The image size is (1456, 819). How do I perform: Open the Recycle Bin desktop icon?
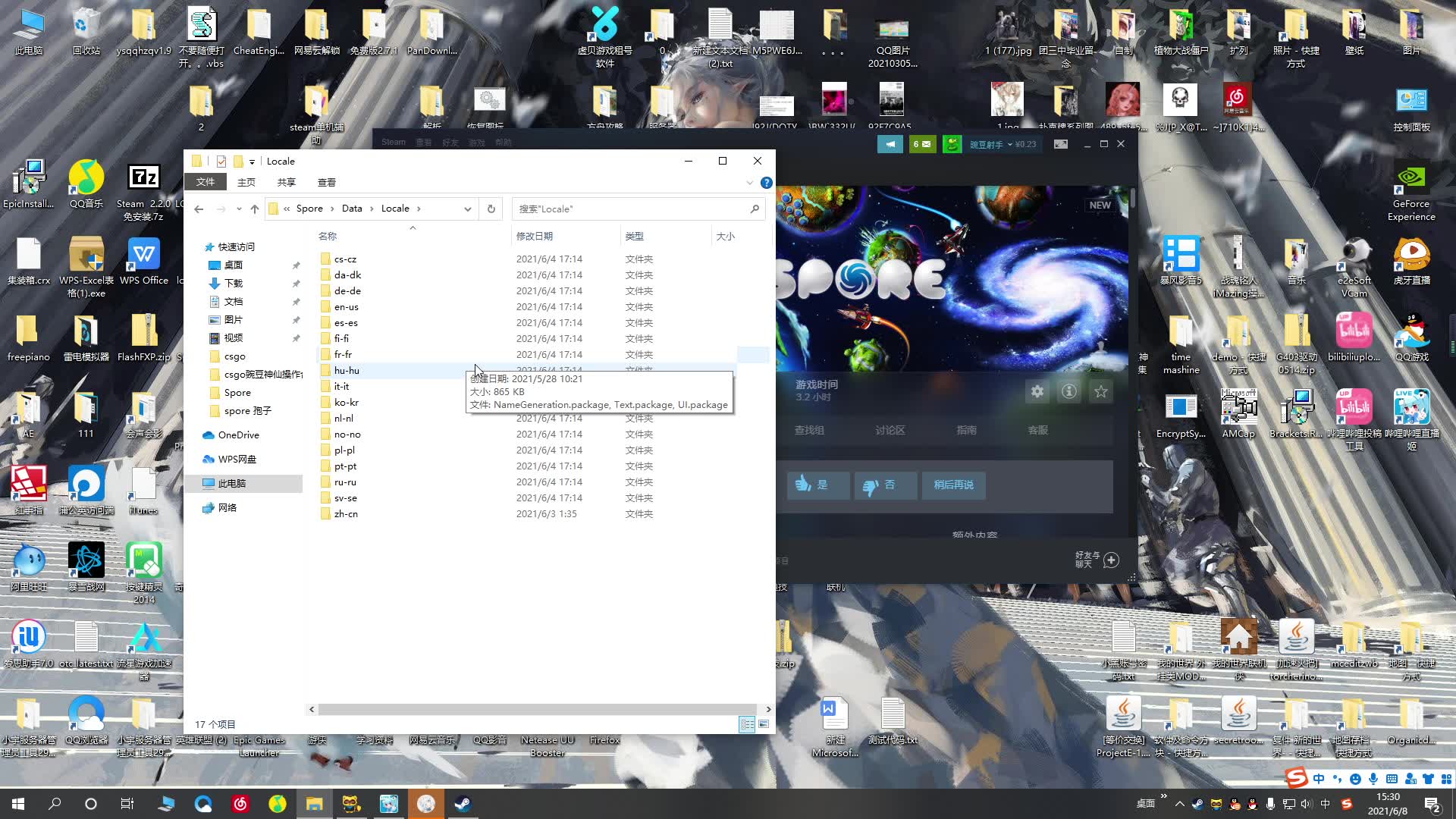[86, 33]
